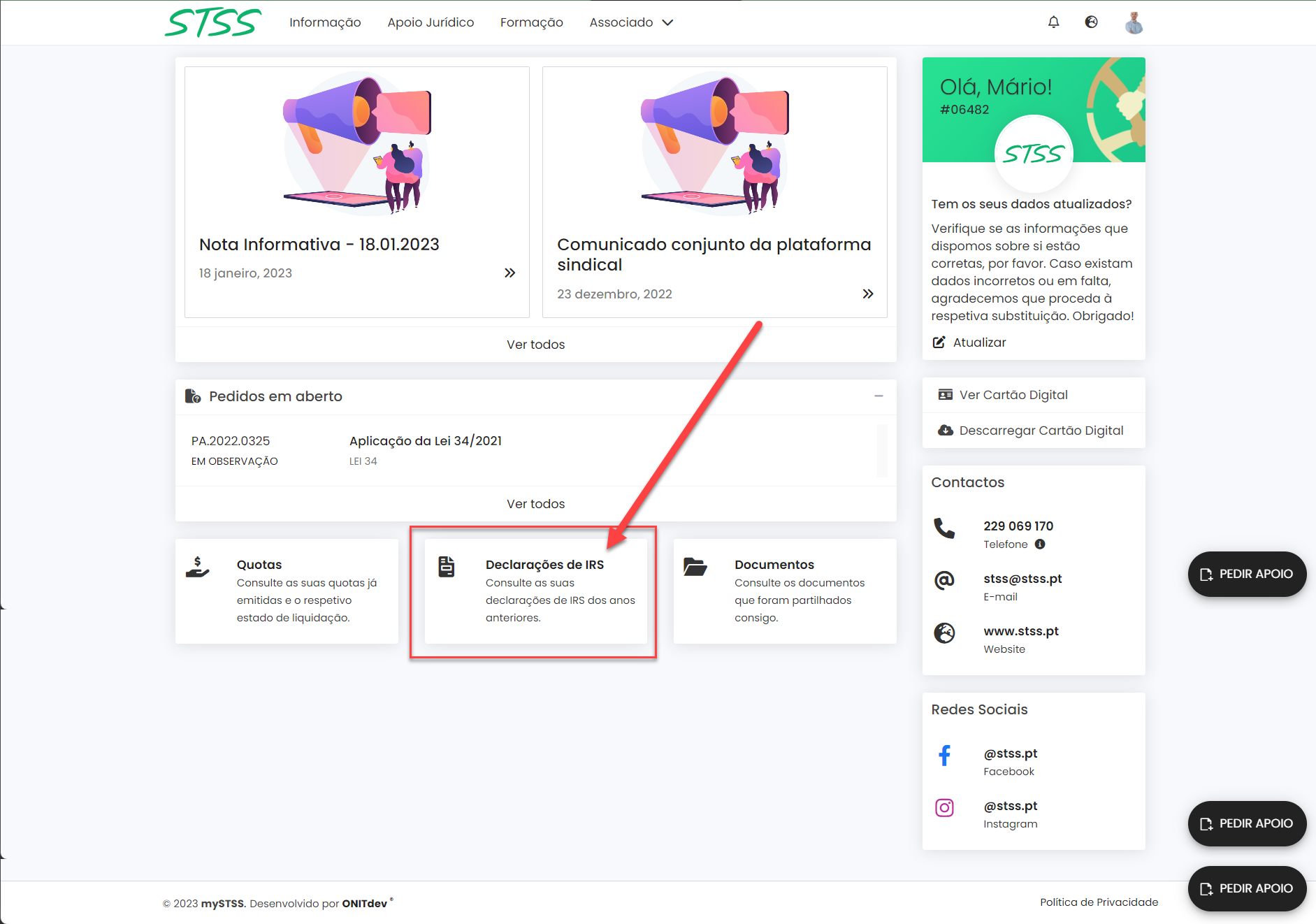This screenshot has height=924, width=1316.
Task: Open the Formação menu
Action: point(531,22)
